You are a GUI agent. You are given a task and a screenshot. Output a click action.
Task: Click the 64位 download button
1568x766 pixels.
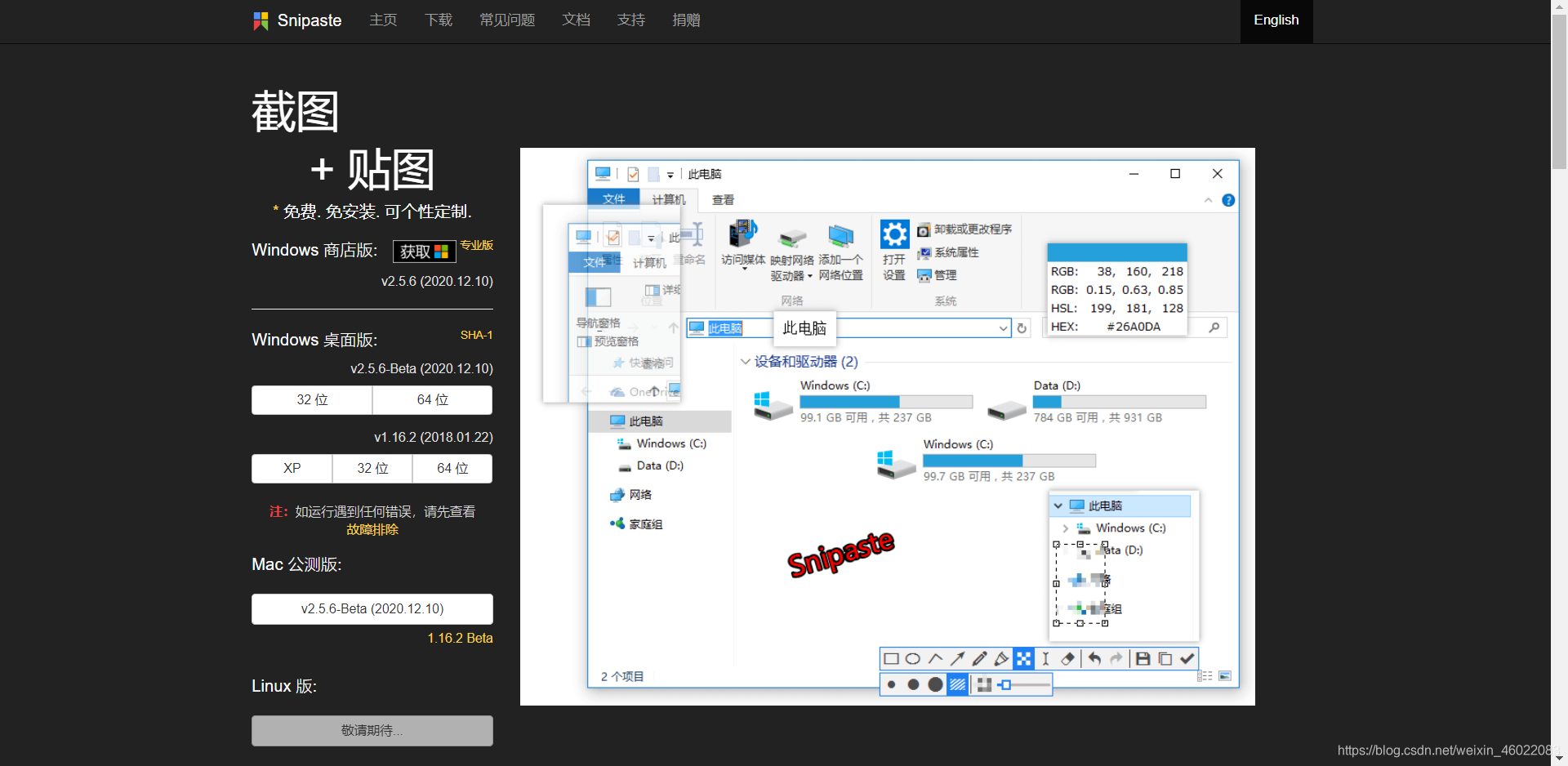pos(432,400)
